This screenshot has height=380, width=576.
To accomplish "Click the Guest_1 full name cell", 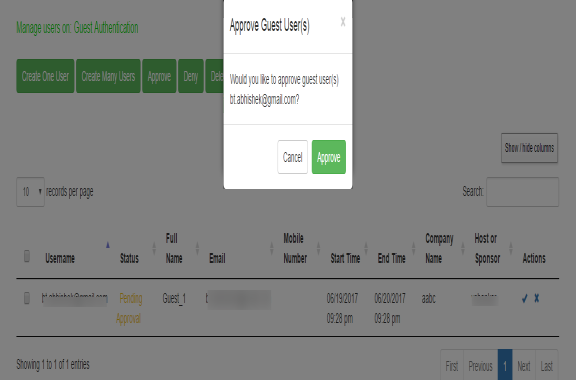I will [x=174, y=298].
